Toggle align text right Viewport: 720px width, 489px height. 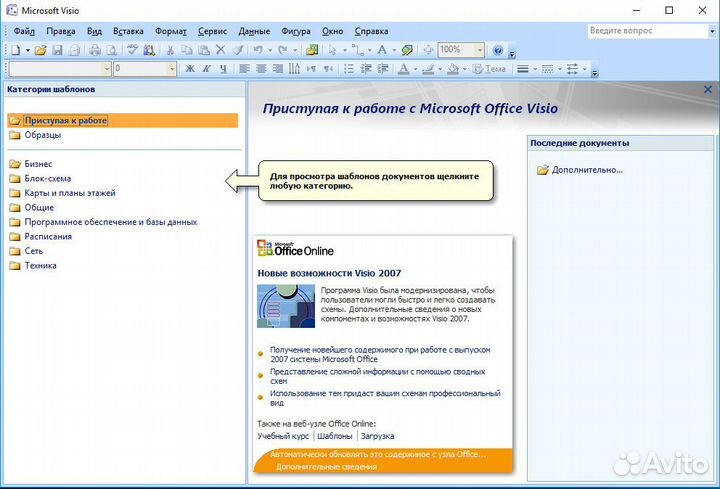(x=278, y=69)
